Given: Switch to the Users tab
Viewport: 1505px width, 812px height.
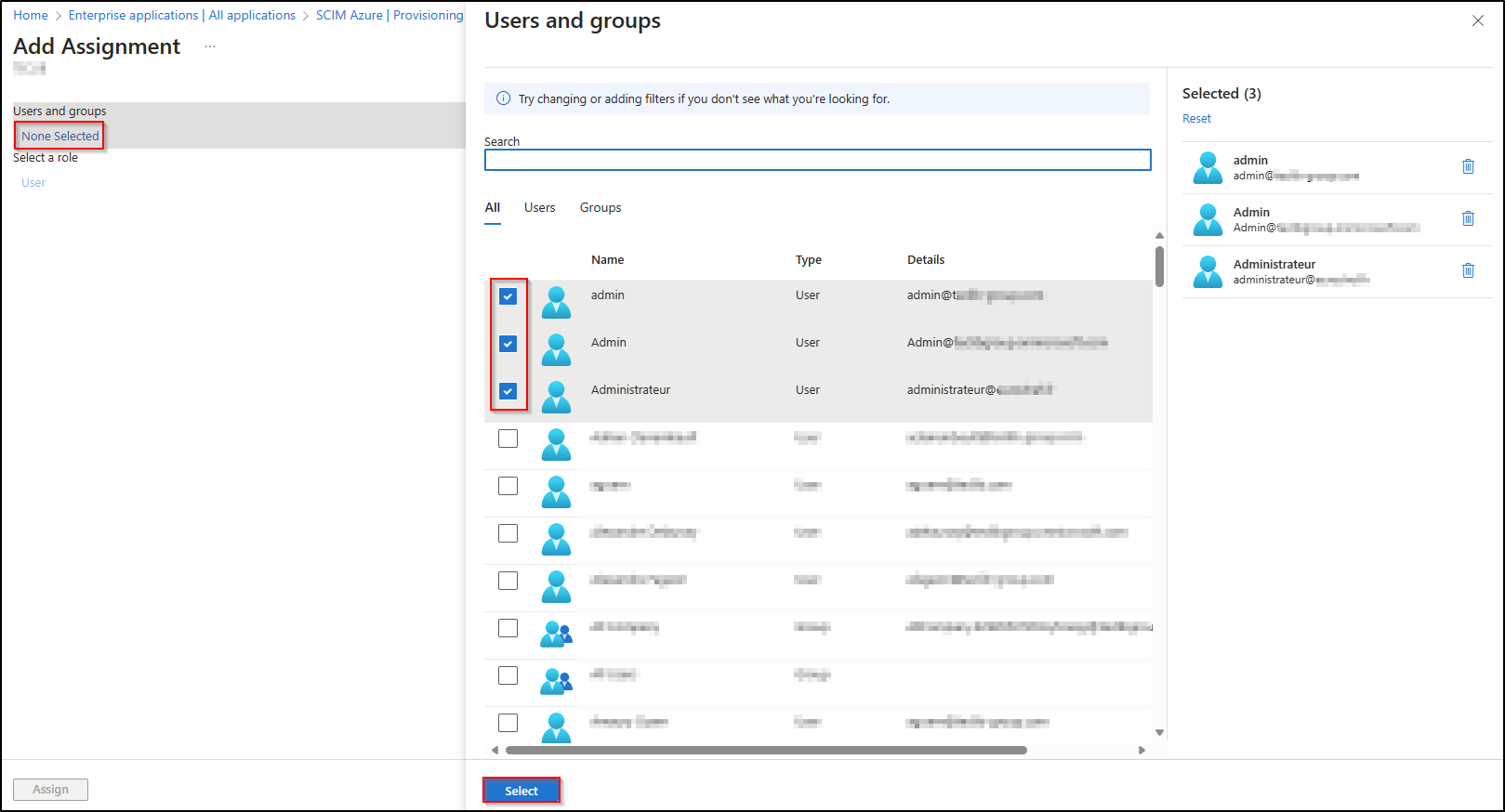Looking at the screenshot, I should click(x=539, y=207).
